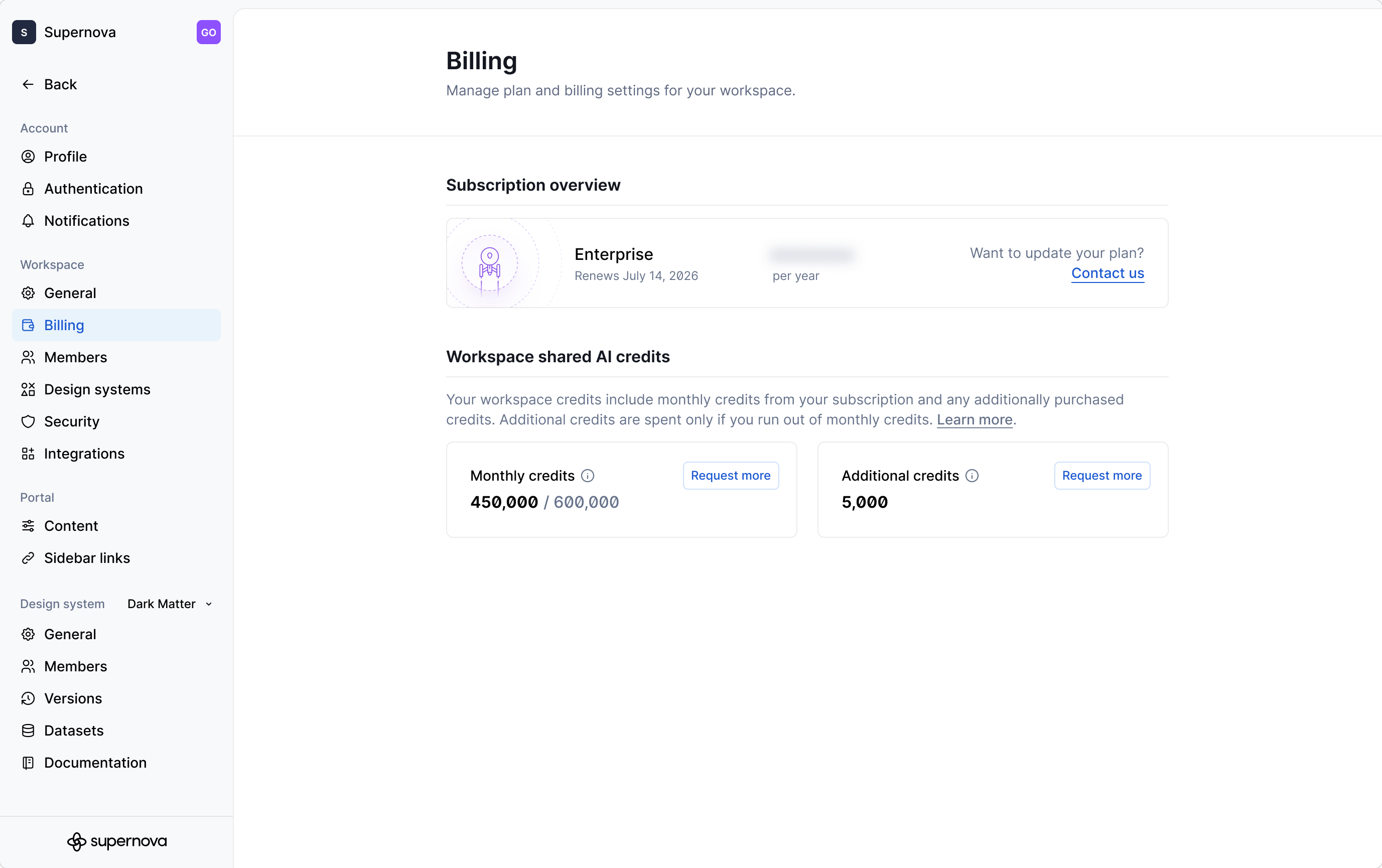Open Members under the Workspace section
The image size is (1382, 868).
75,357
